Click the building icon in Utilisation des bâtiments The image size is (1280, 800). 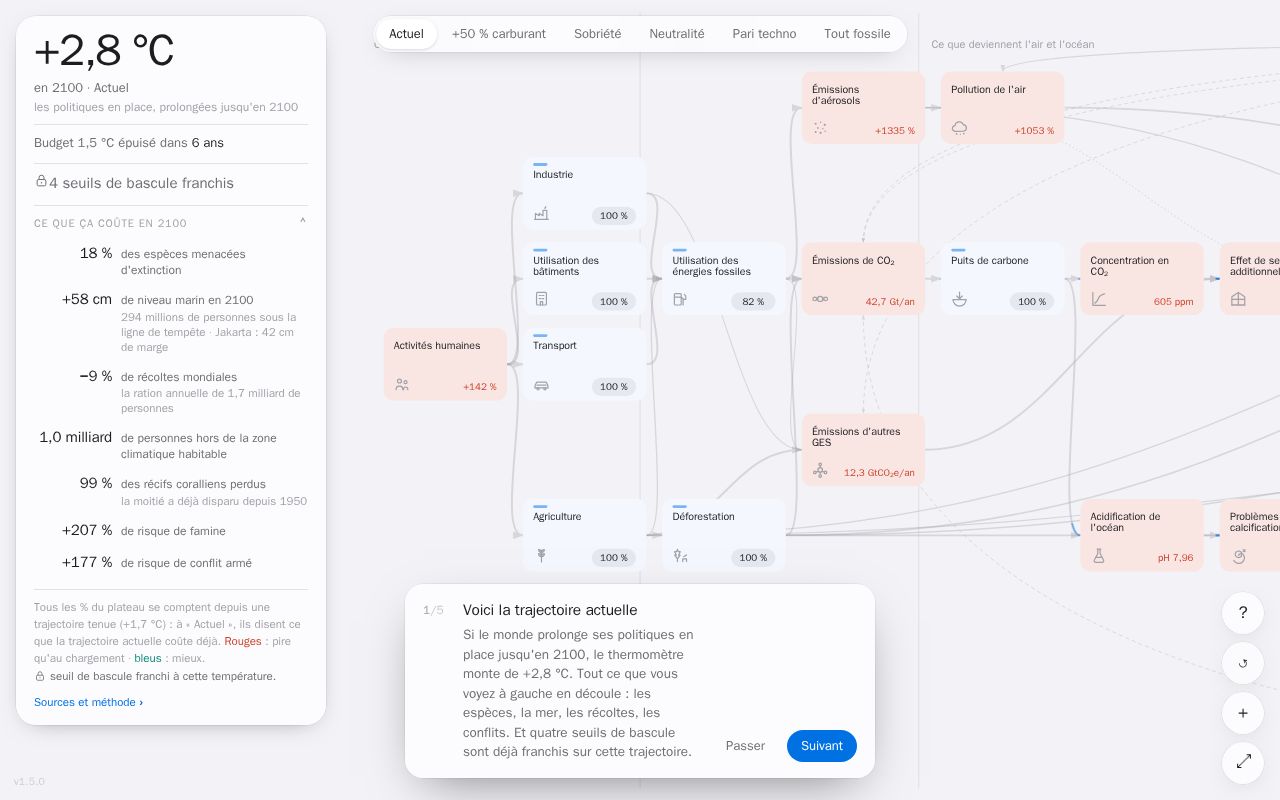click(x=541, y=299)
